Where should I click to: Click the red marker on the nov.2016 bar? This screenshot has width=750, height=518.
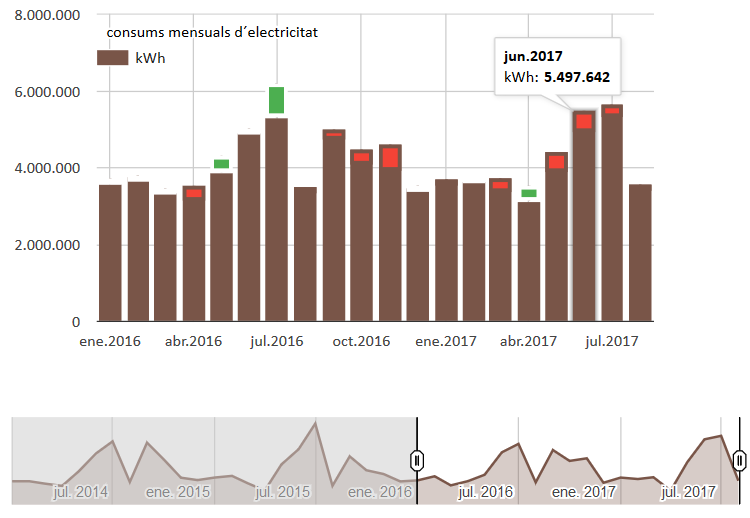pos(390,157)
